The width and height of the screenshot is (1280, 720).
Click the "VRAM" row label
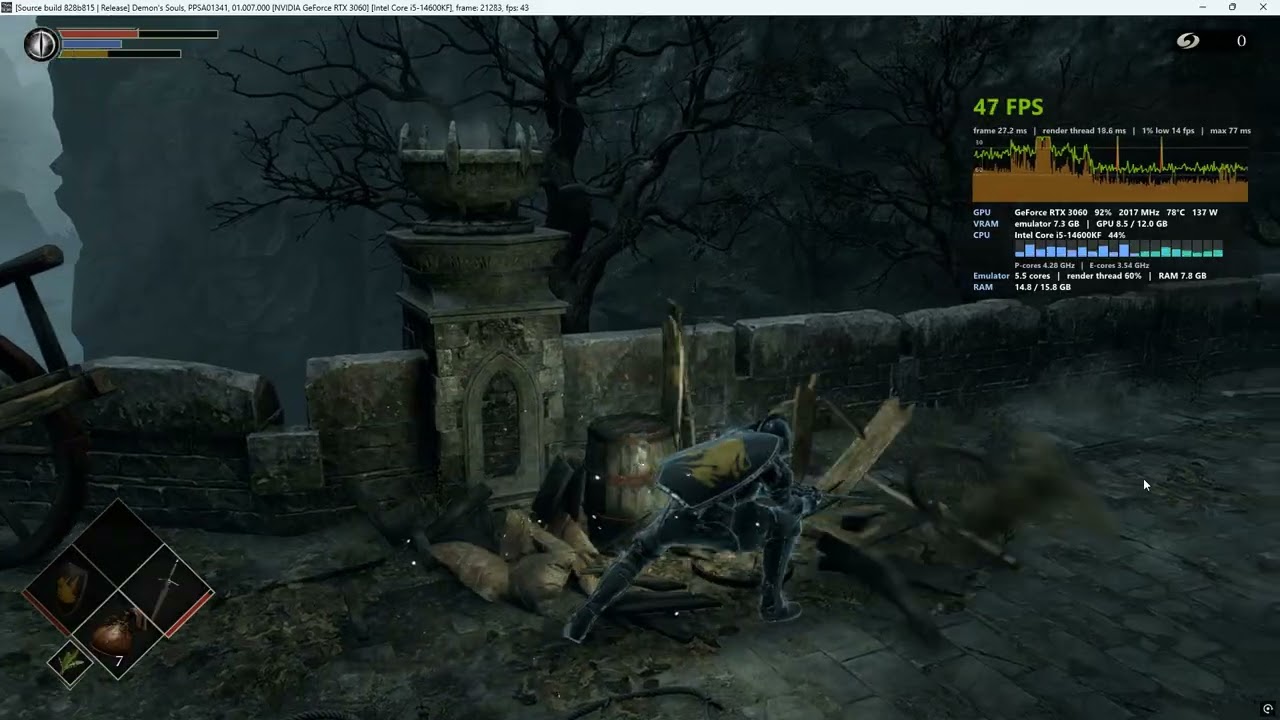point(986,224)
